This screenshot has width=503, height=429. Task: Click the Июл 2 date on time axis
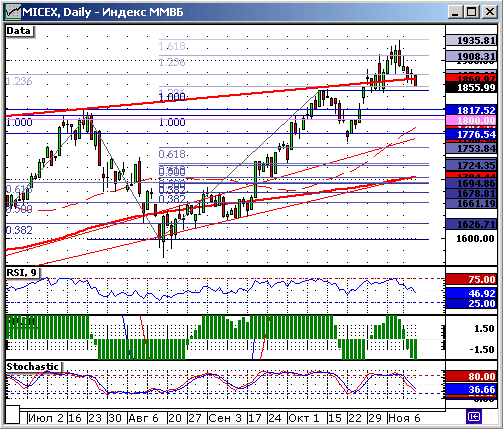(x=46, y=418)
